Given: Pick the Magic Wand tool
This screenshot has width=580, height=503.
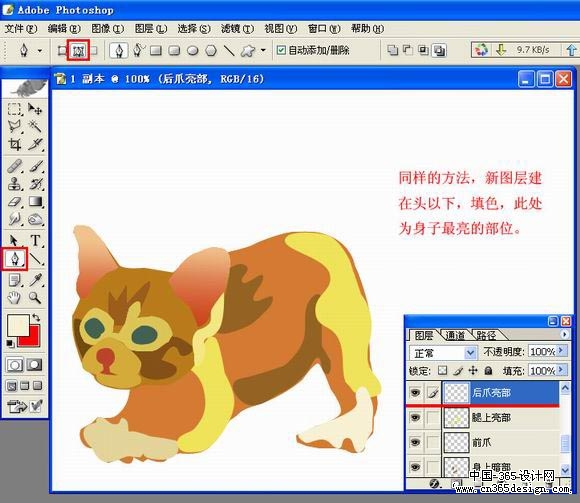Looking at the screenshot, I should [36, 126].
